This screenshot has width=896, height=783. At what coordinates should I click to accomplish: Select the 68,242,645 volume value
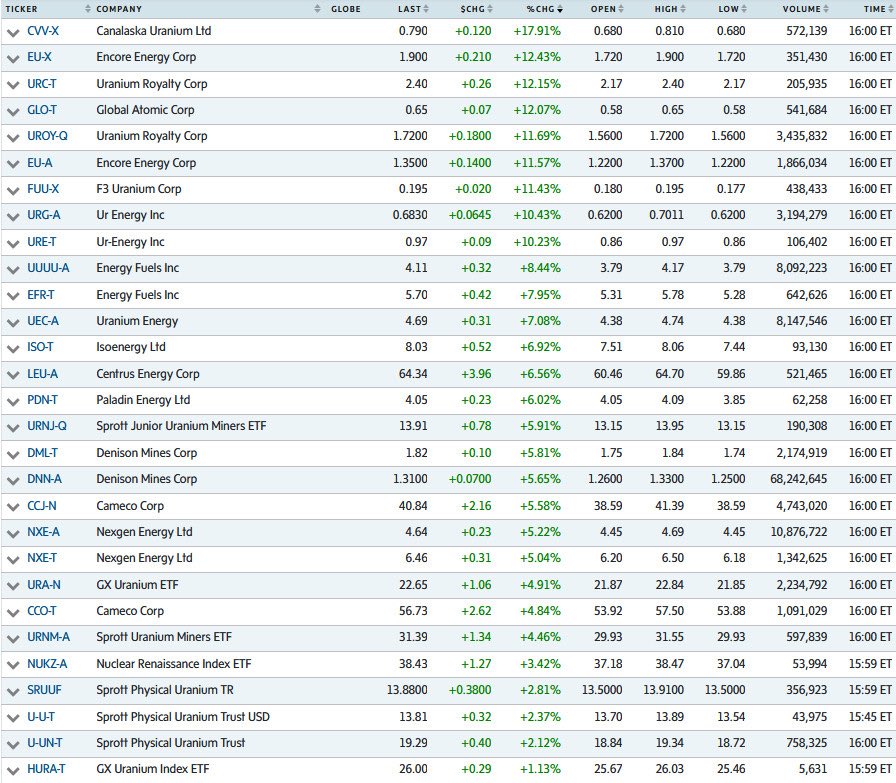(x=798, y=479)
